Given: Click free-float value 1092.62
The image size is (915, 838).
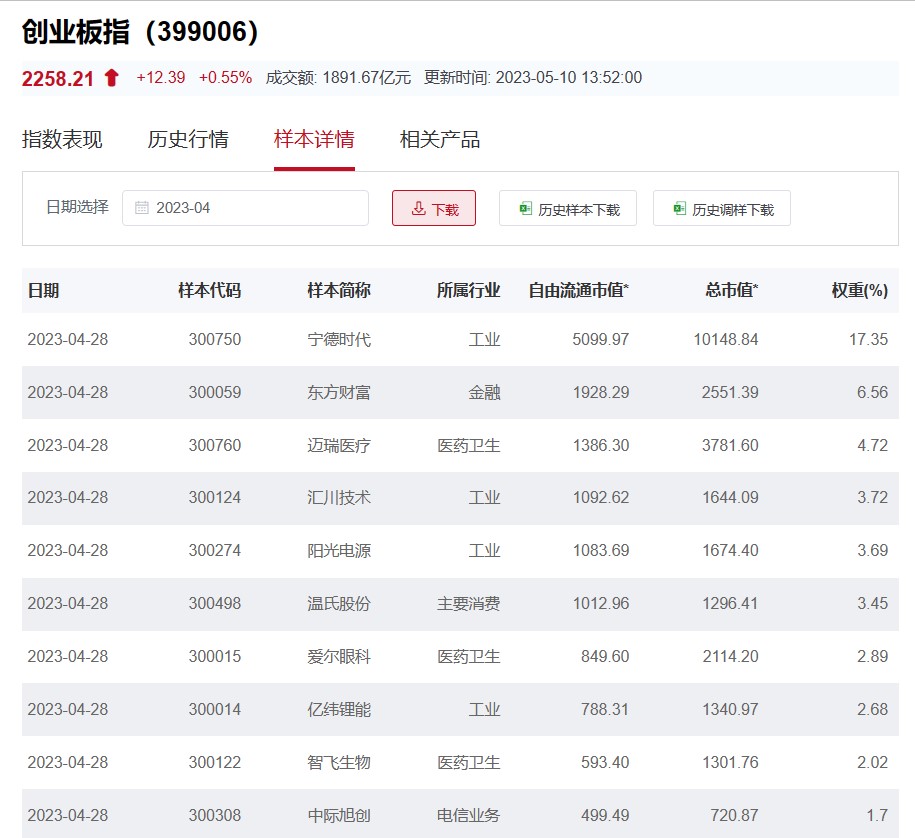Looking at the screenshot, I should 601,498.
